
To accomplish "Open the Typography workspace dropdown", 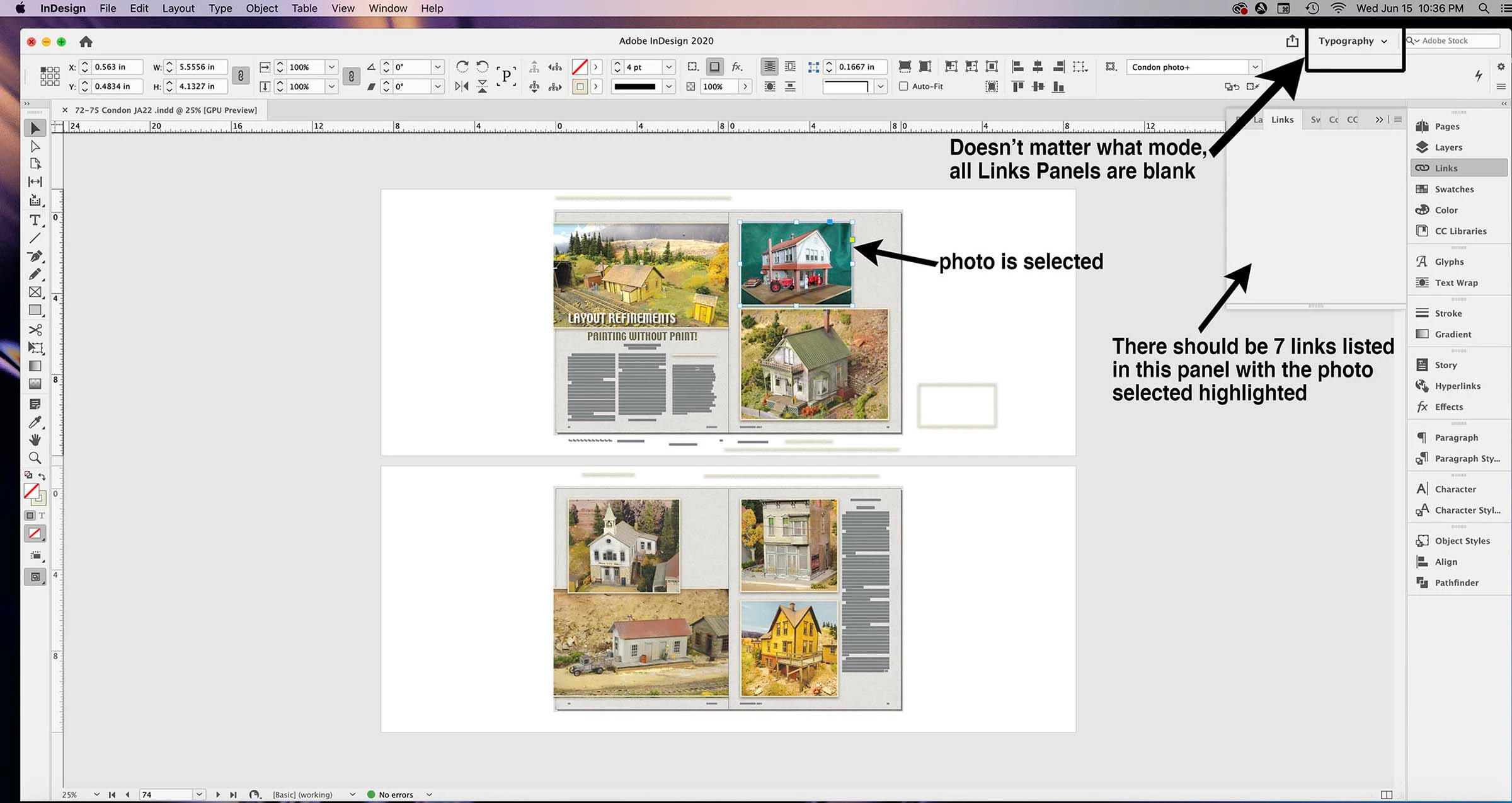I will pos(1353,41).
